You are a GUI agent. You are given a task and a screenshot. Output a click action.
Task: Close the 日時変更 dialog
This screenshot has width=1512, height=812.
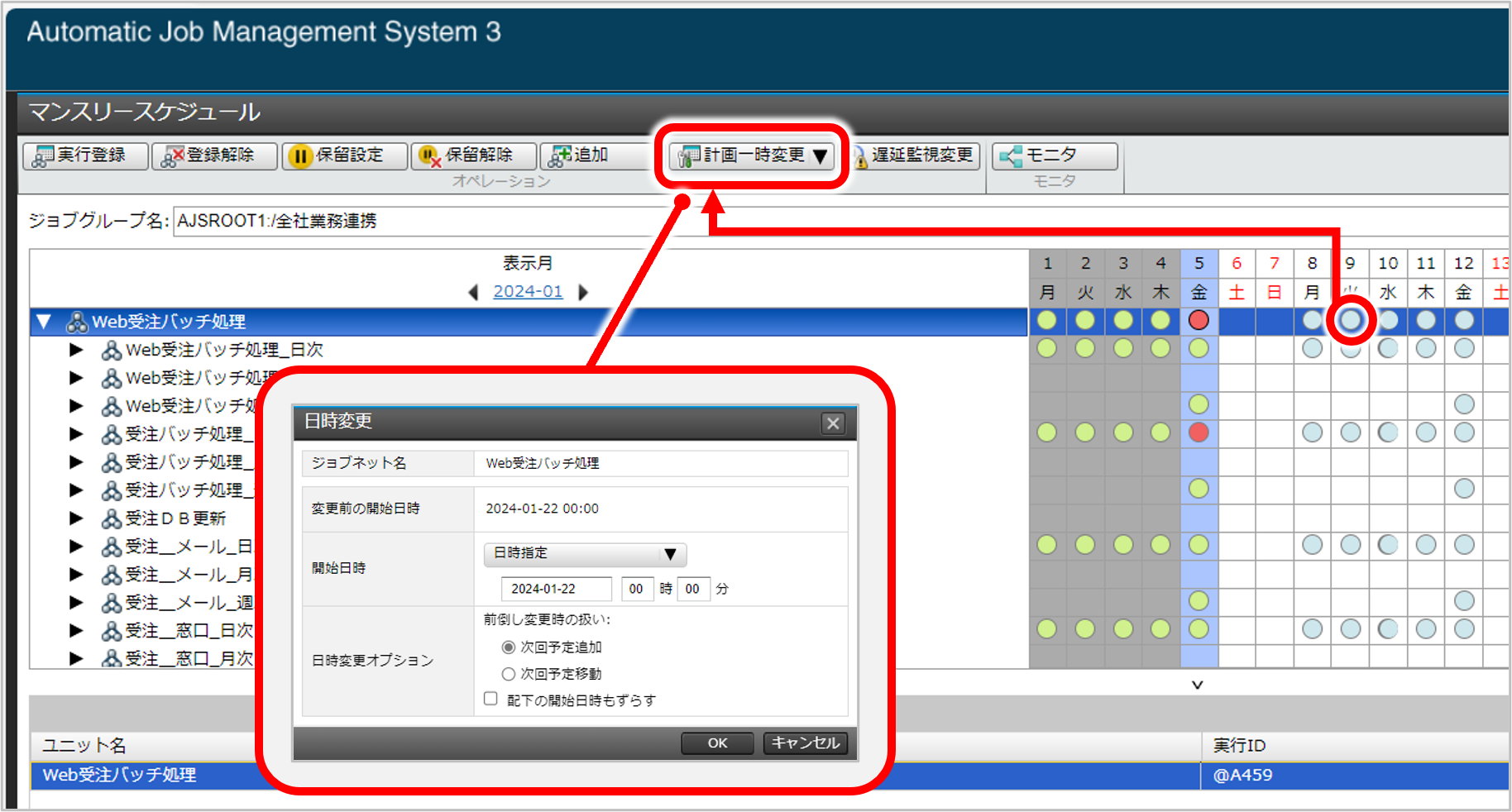pyautogui.click(x=833, y=423)
